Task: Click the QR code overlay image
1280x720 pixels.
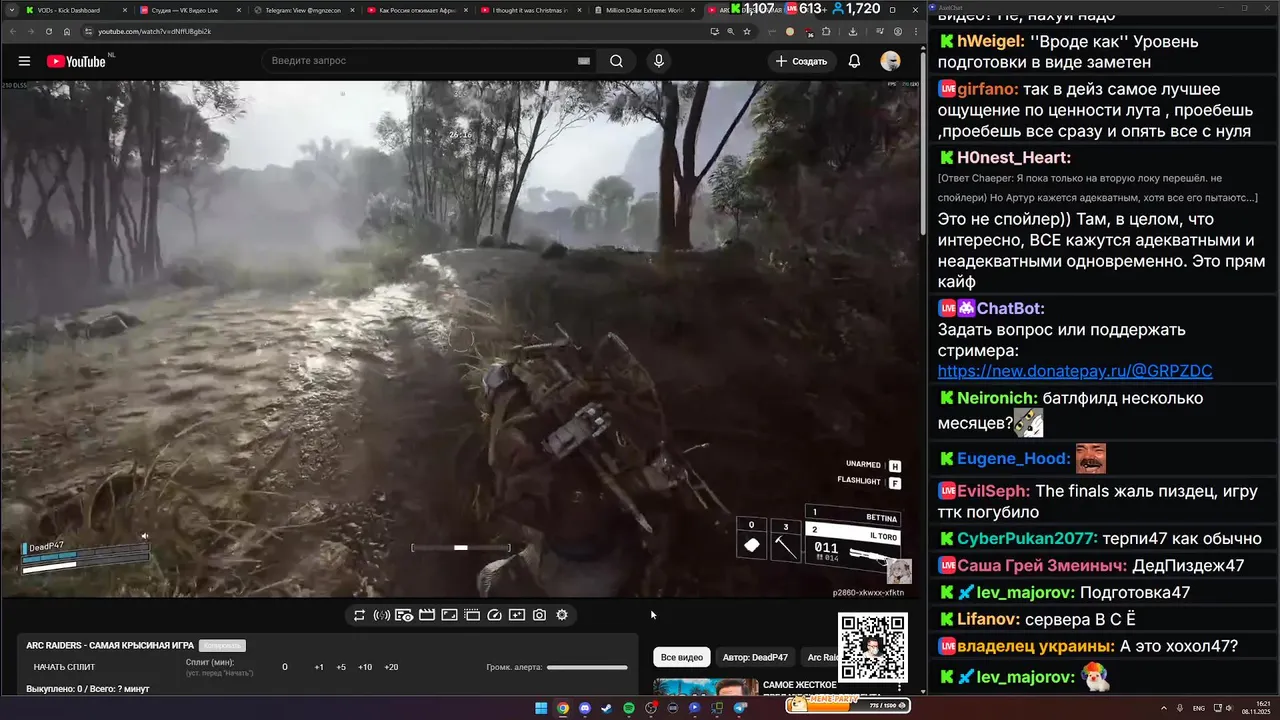Action: [872, 648]
